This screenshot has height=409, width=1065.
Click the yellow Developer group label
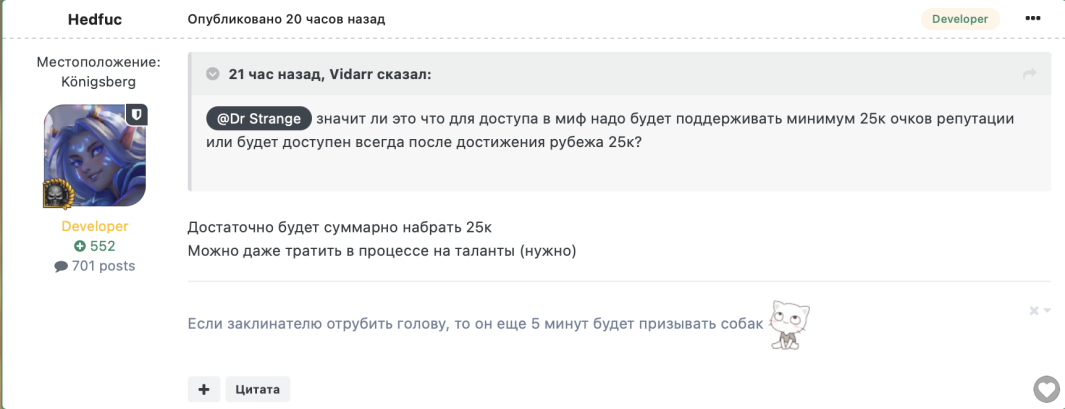pos(95,226)
